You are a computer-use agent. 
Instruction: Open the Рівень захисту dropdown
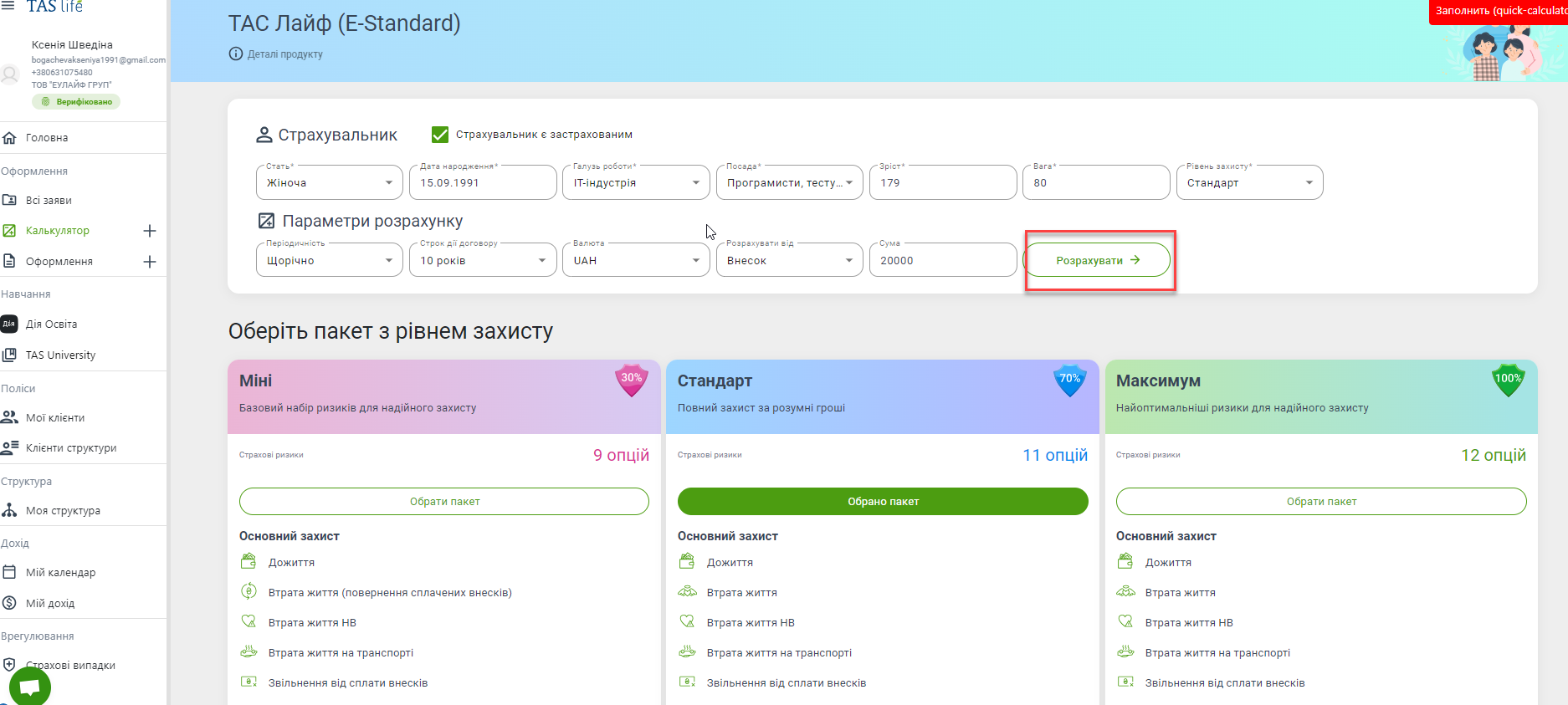click(1248, 183)
